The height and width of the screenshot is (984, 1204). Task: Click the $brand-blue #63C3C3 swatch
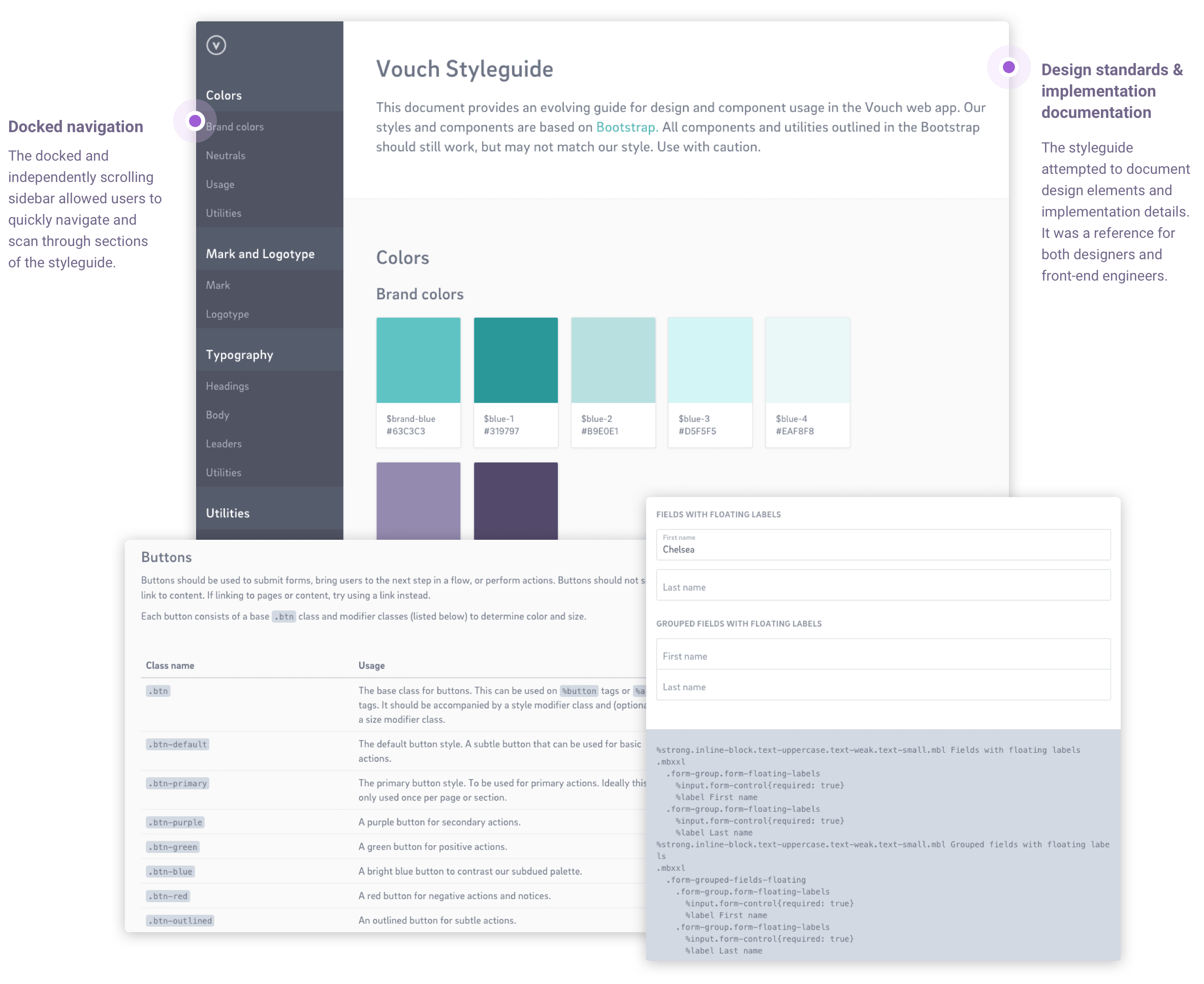[418, 382]
